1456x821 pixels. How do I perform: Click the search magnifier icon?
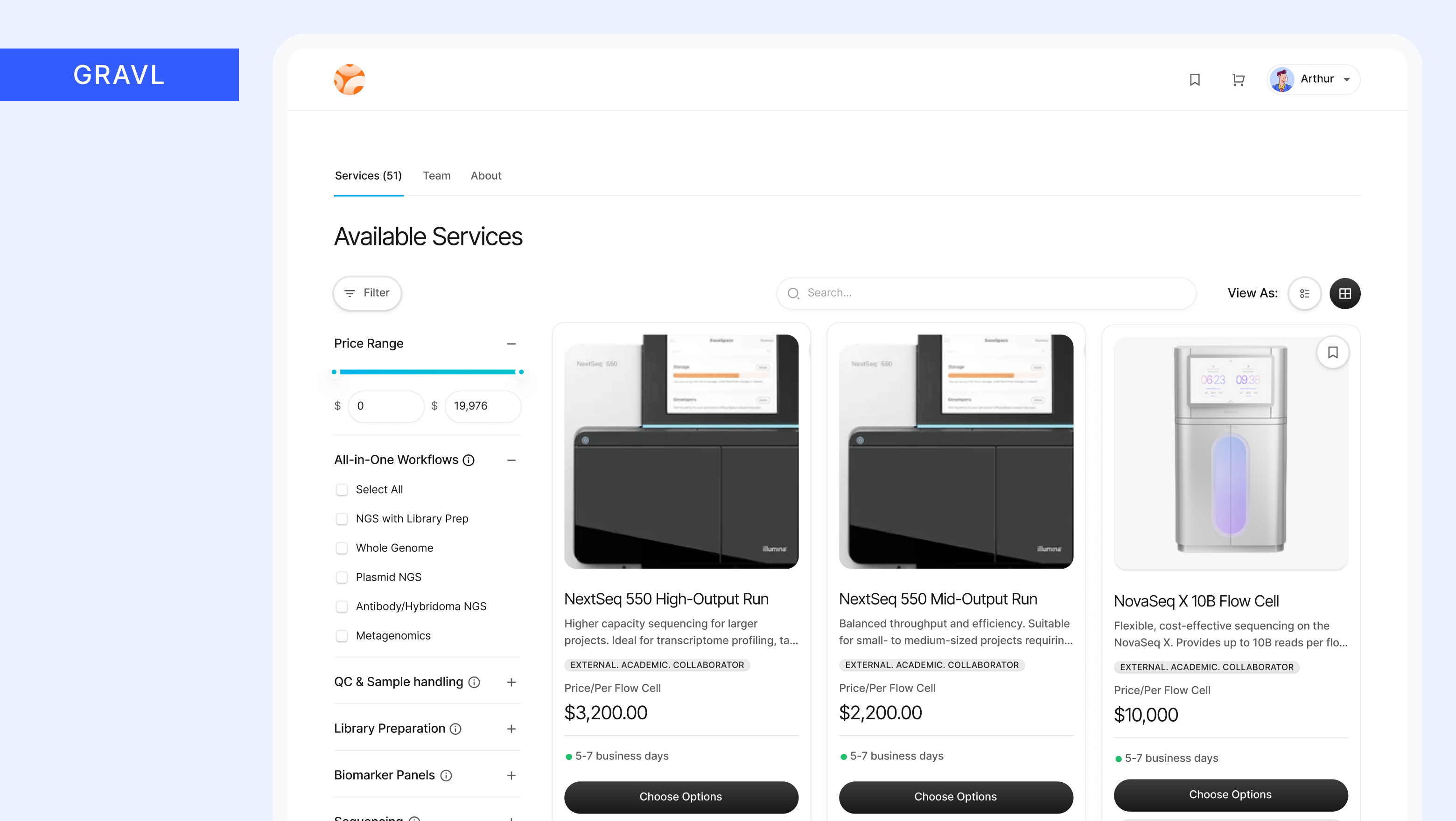pyautogui.click(x=793, y=293)
